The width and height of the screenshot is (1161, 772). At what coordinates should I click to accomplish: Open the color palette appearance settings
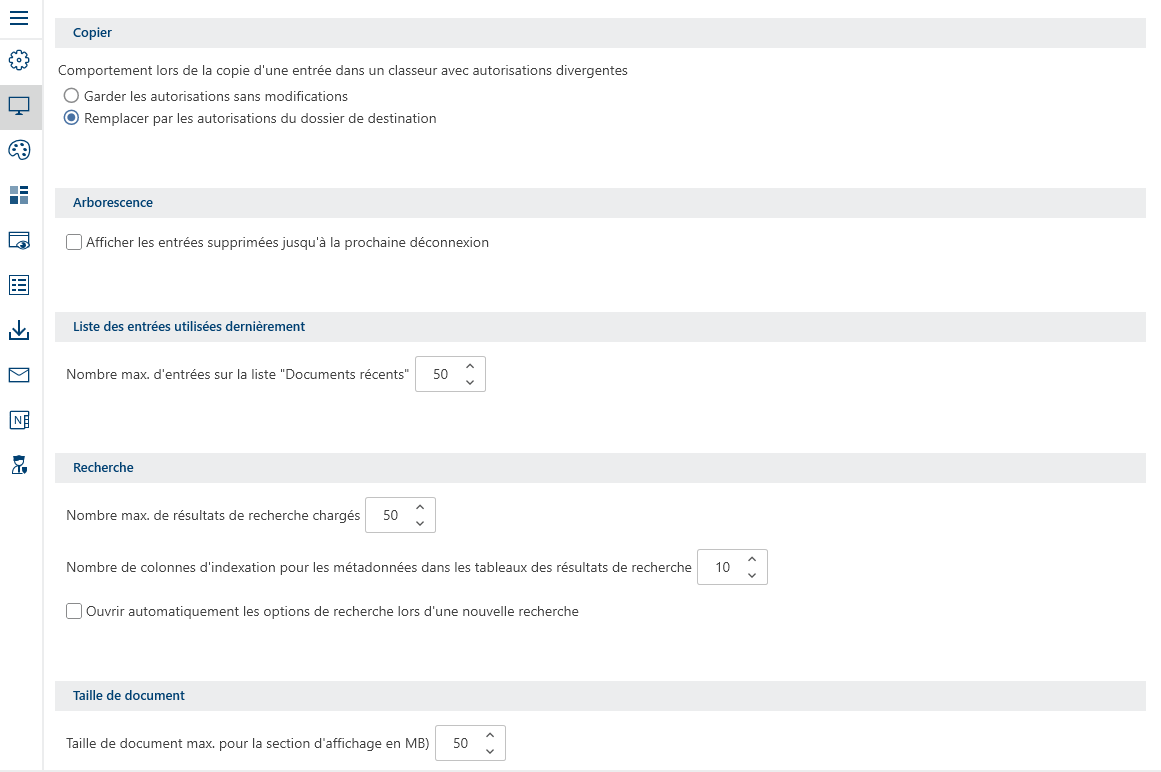18,150
